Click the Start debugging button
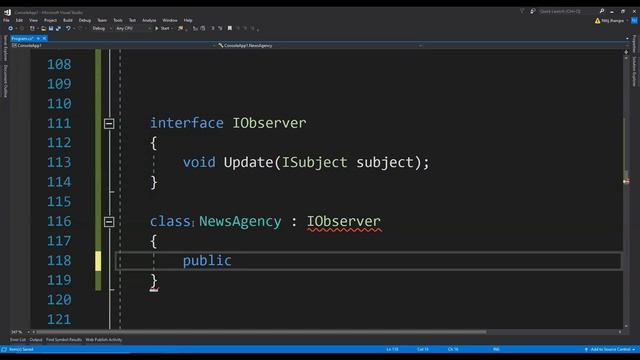 click(x=162, y=29)
